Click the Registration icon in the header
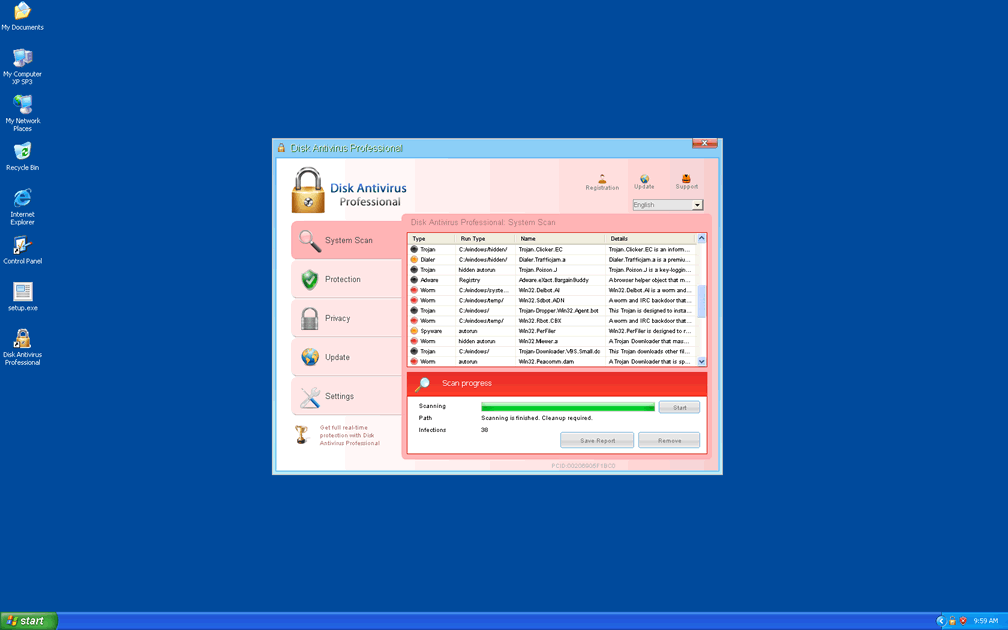This screenshot has height=630, width=1008. coord(602,181)
